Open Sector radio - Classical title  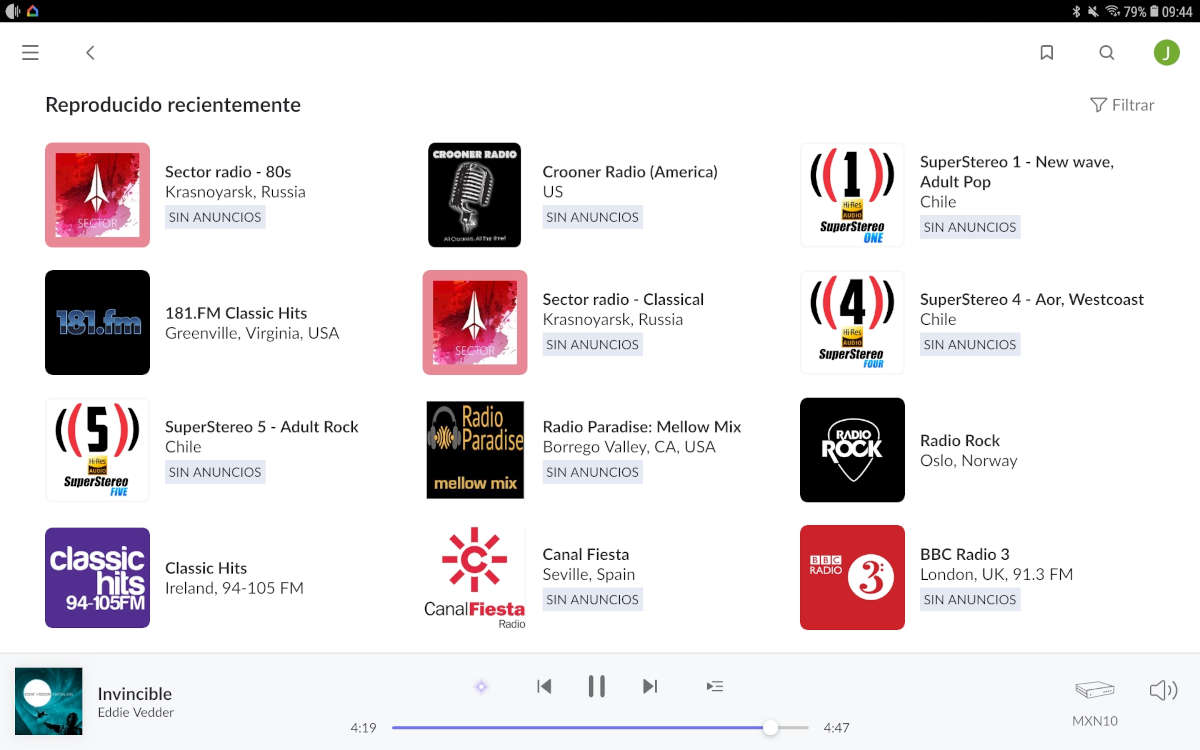point(623,299)
